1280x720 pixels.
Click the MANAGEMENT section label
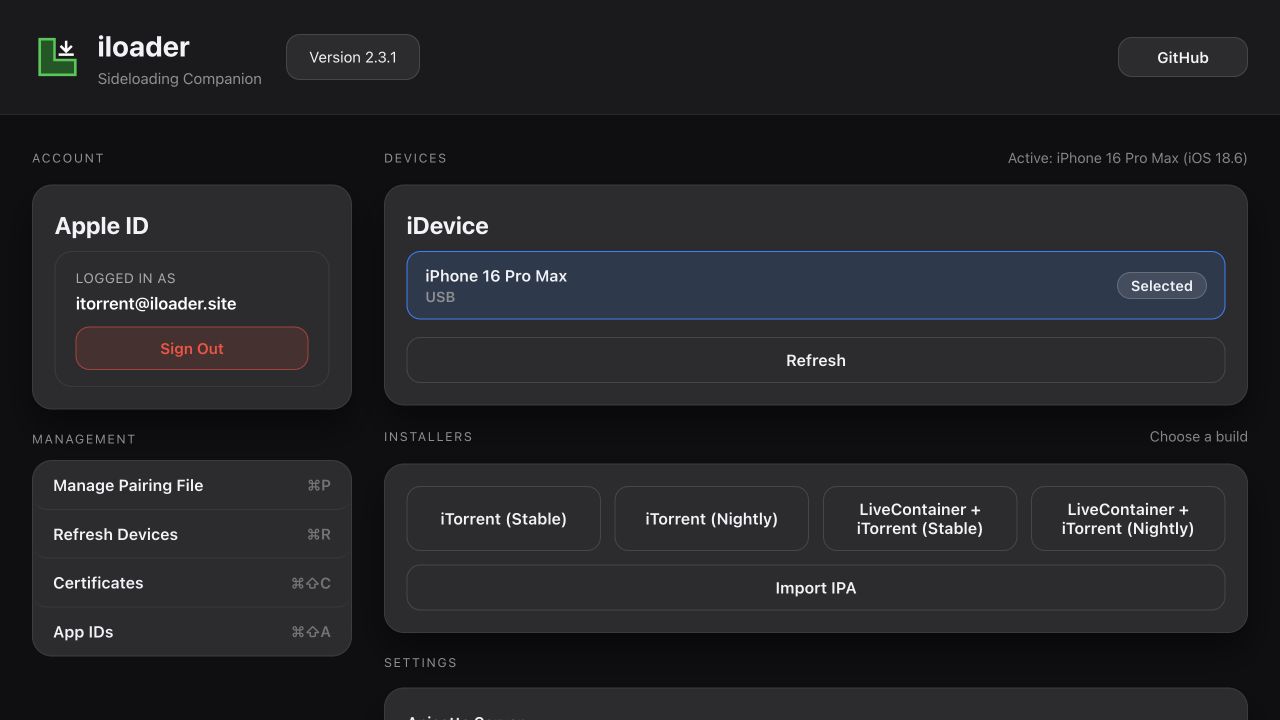click(84, 439)
